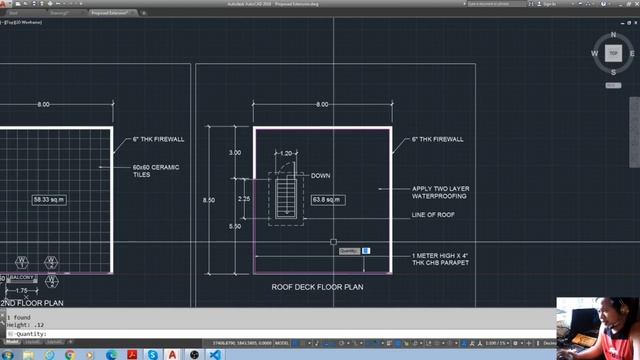The image size is (640, 360).
Task: Click the TOP face of the ViewCube
Action: 613,53
